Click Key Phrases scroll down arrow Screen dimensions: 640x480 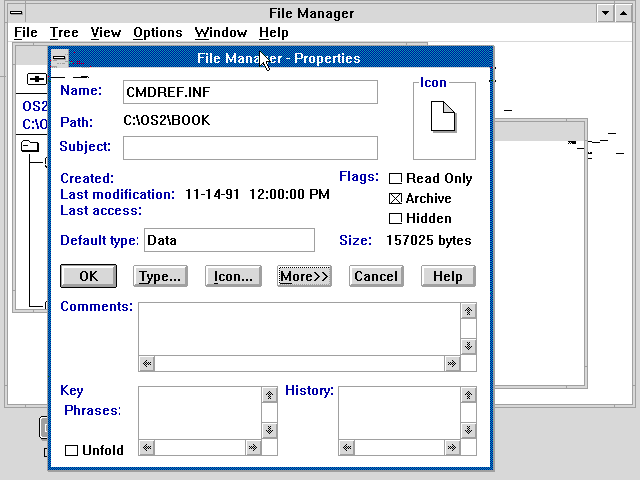(x=269, y=430)
